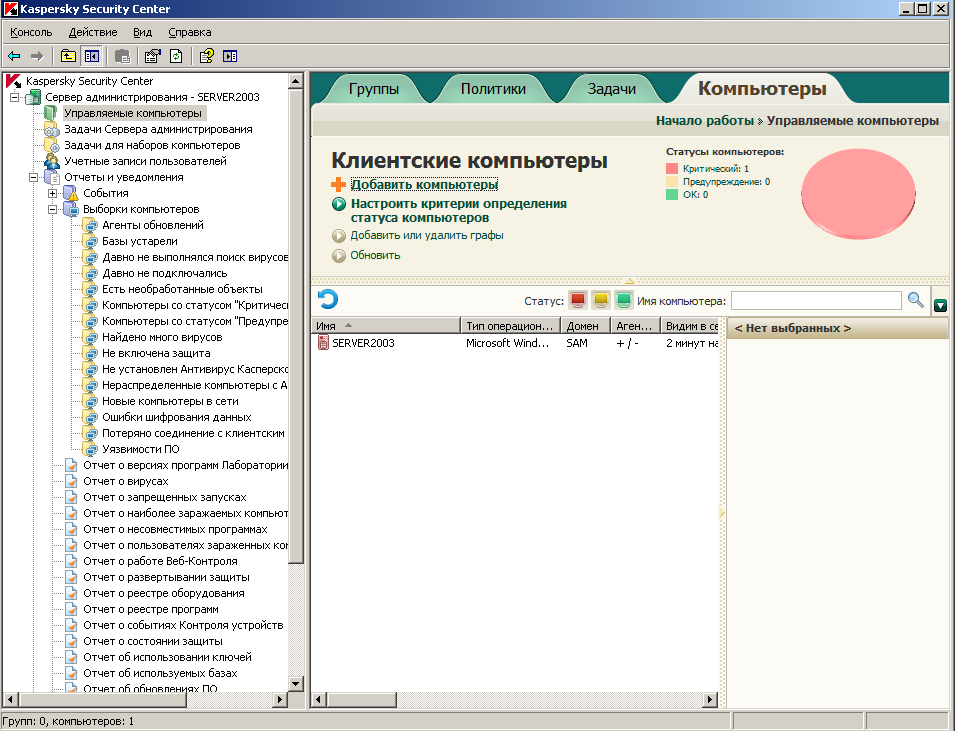The width and height of the screenshot is (956, 731).
Task: Expand the События tree node
Action: point(52,193)
